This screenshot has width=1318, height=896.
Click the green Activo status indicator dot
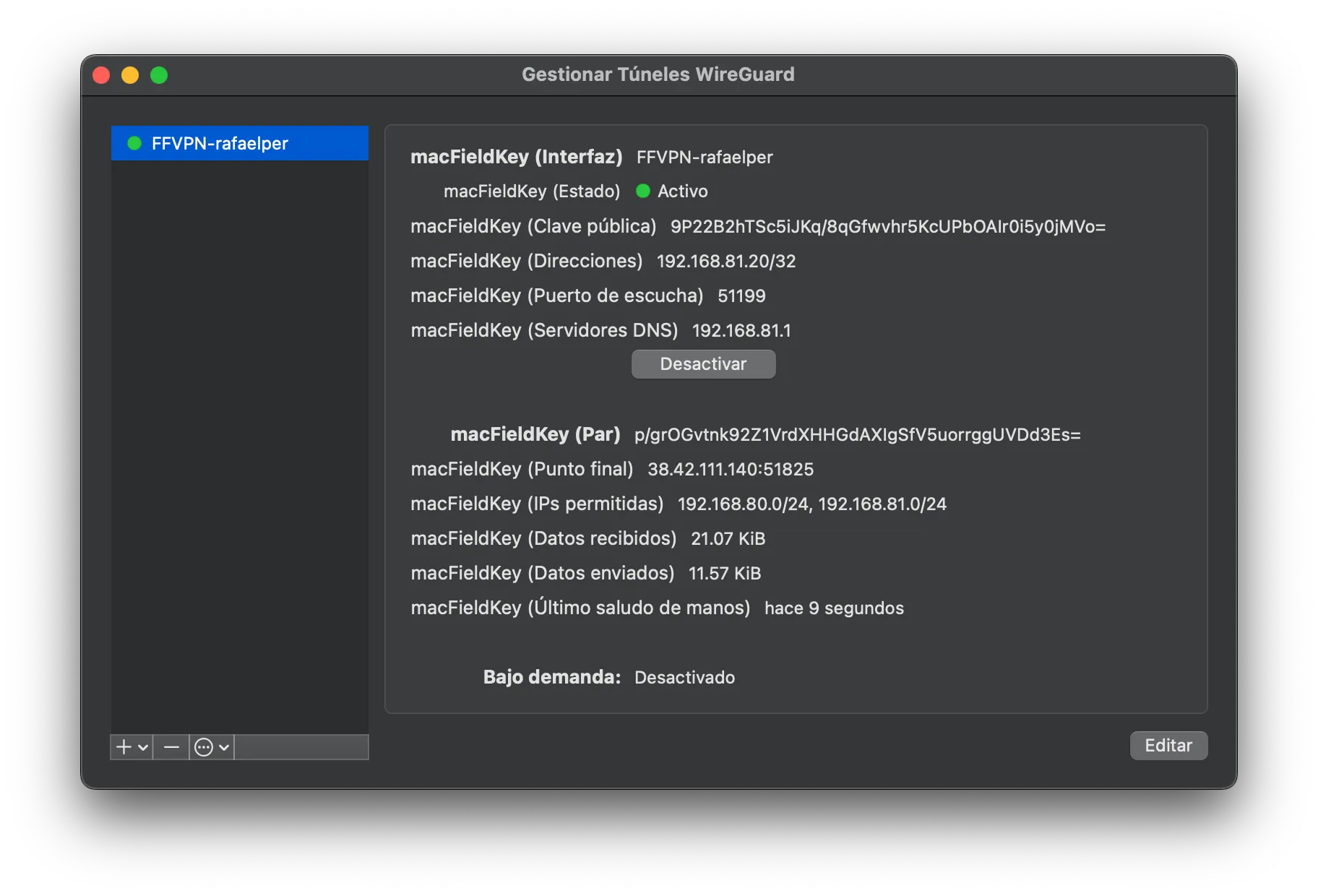(x=642, y=191)
